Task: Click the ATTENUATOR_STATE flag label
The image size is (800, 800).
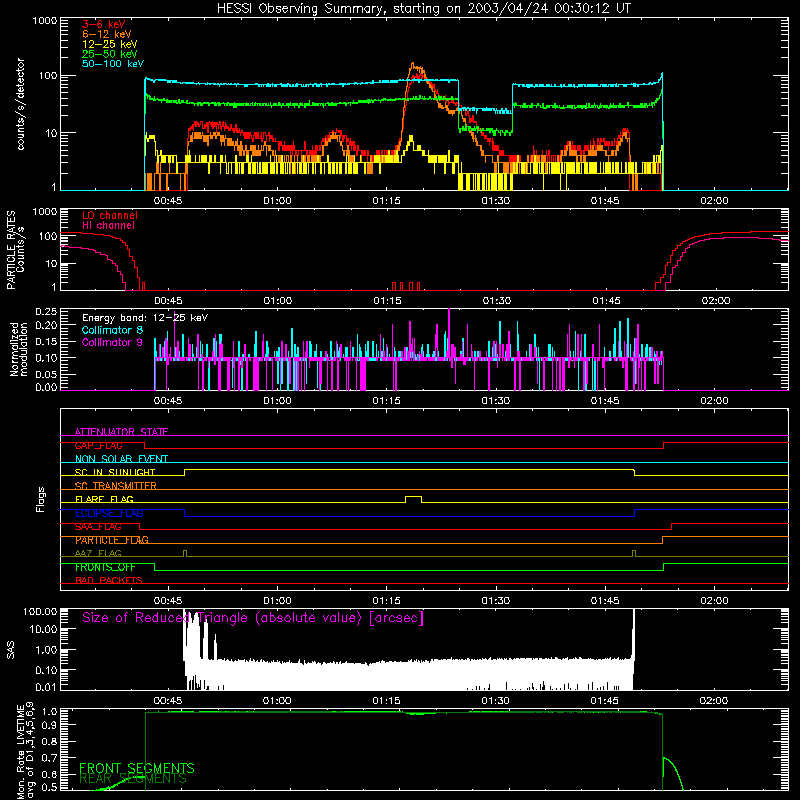Action: pos(121,432)
